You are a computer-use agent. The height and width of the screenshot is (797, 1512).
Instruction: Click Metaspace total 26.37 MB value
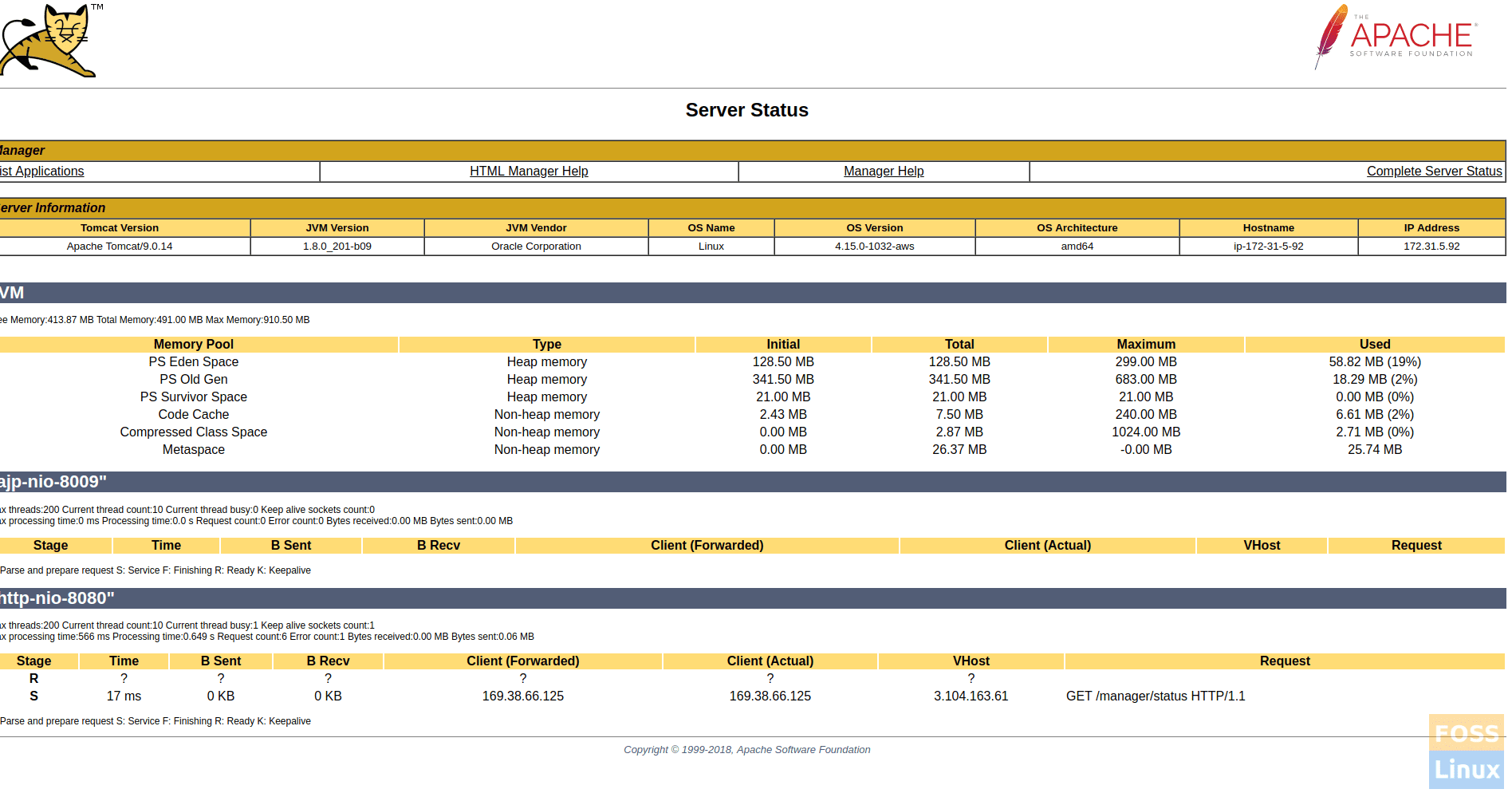pos(959,450)
